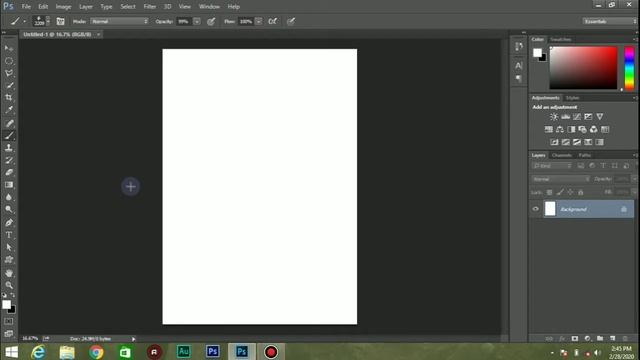Toggle pressure for opacity button
The image size is (640, 360).
(211, 21)
